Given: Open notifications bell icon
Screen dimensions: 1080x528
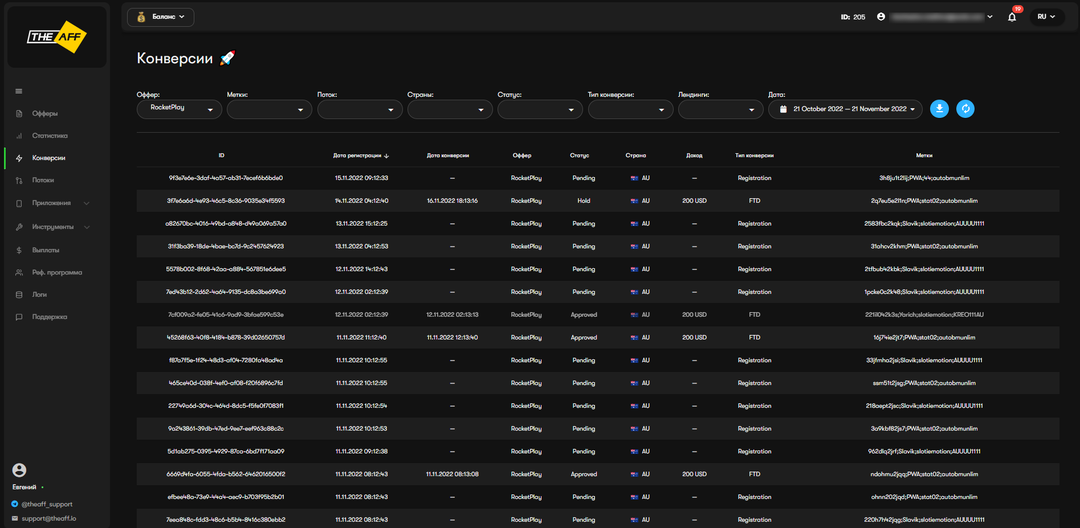Looking at the screenshot, I should click(x=1012, y=17).
